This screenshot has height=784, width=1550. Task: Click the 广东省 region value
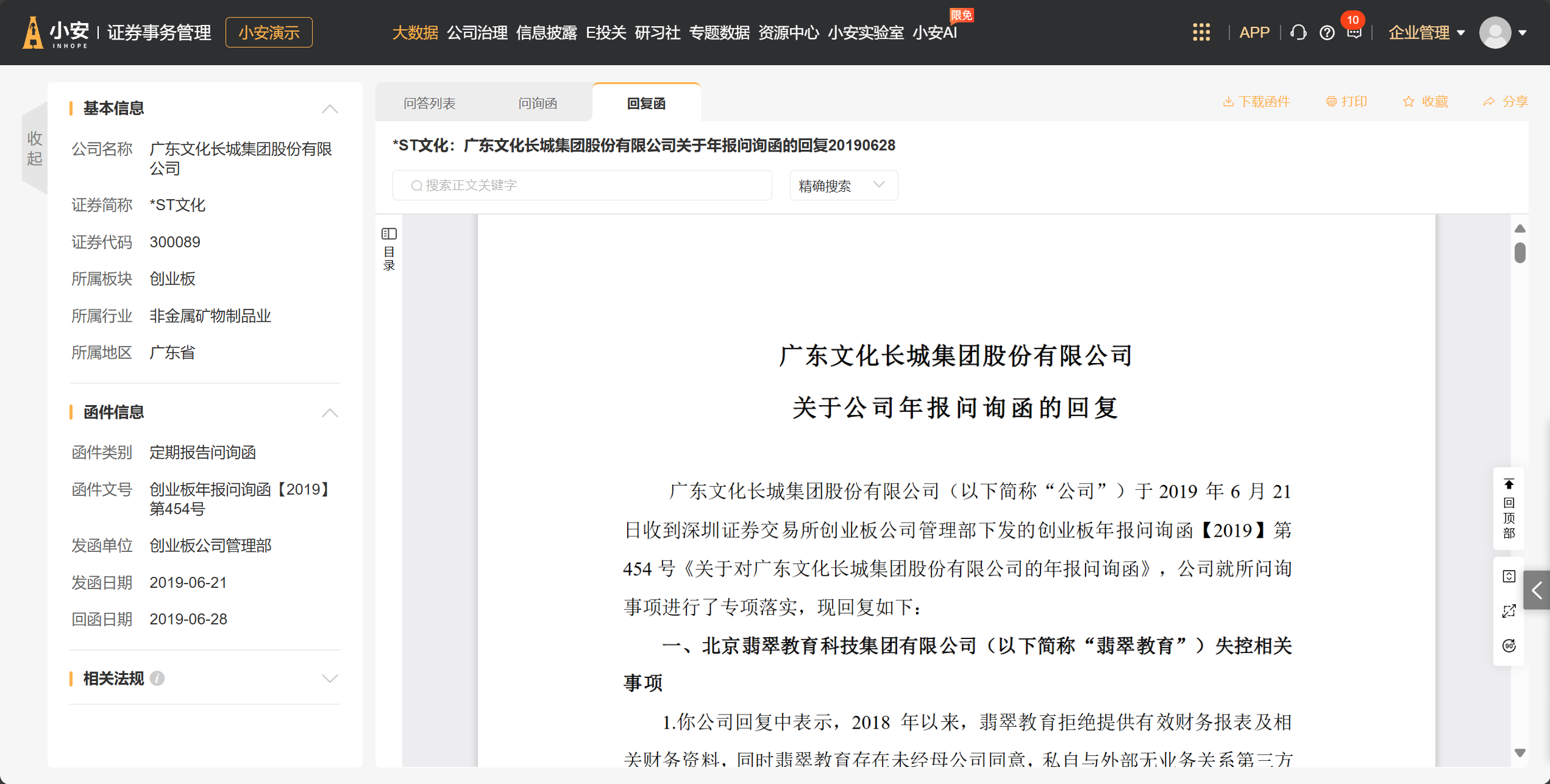172,353
